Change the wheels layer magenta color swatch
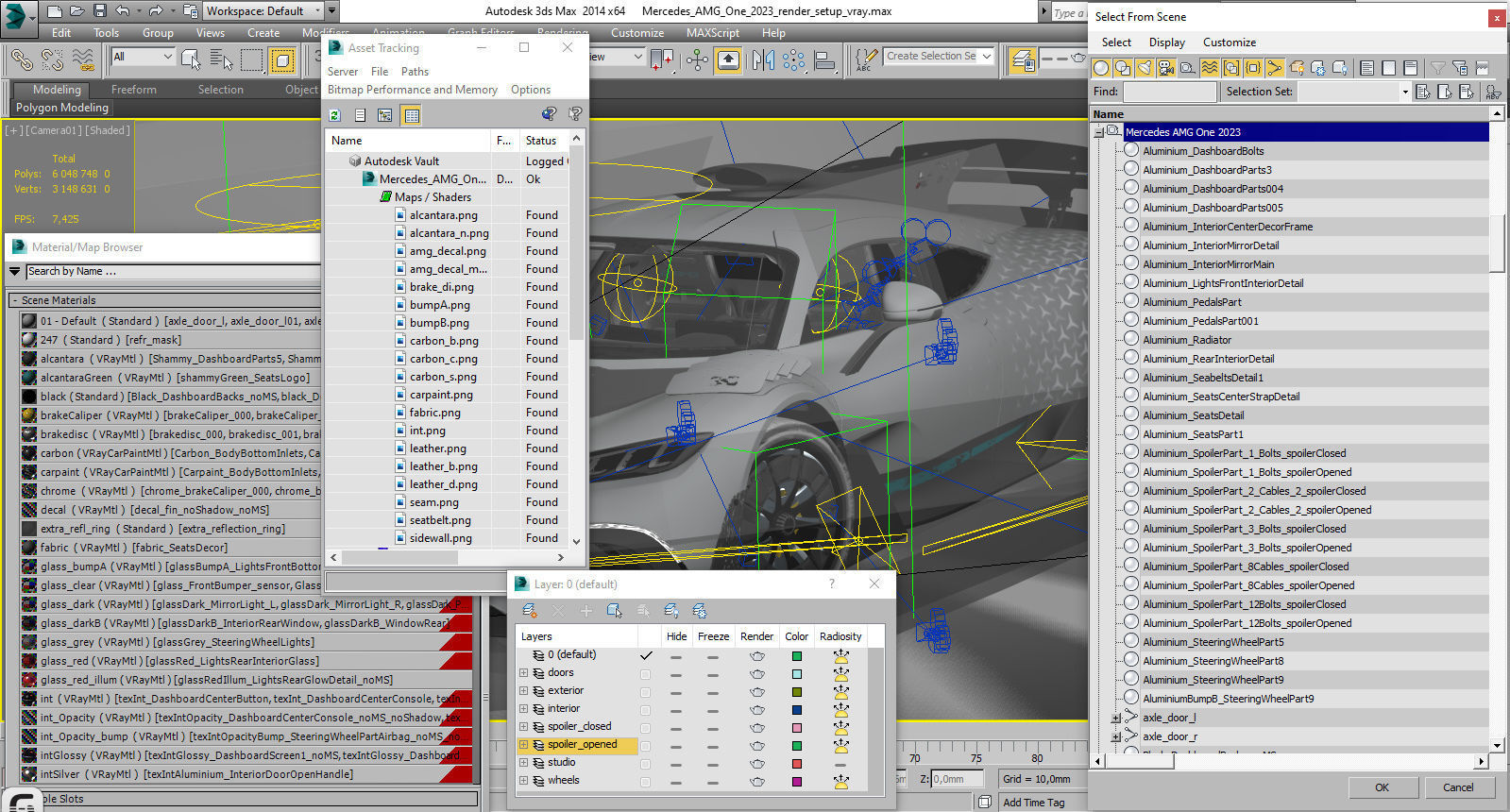Image resolution: width=1510 pixels, height=812 pixels. click(x=797, y=782)
